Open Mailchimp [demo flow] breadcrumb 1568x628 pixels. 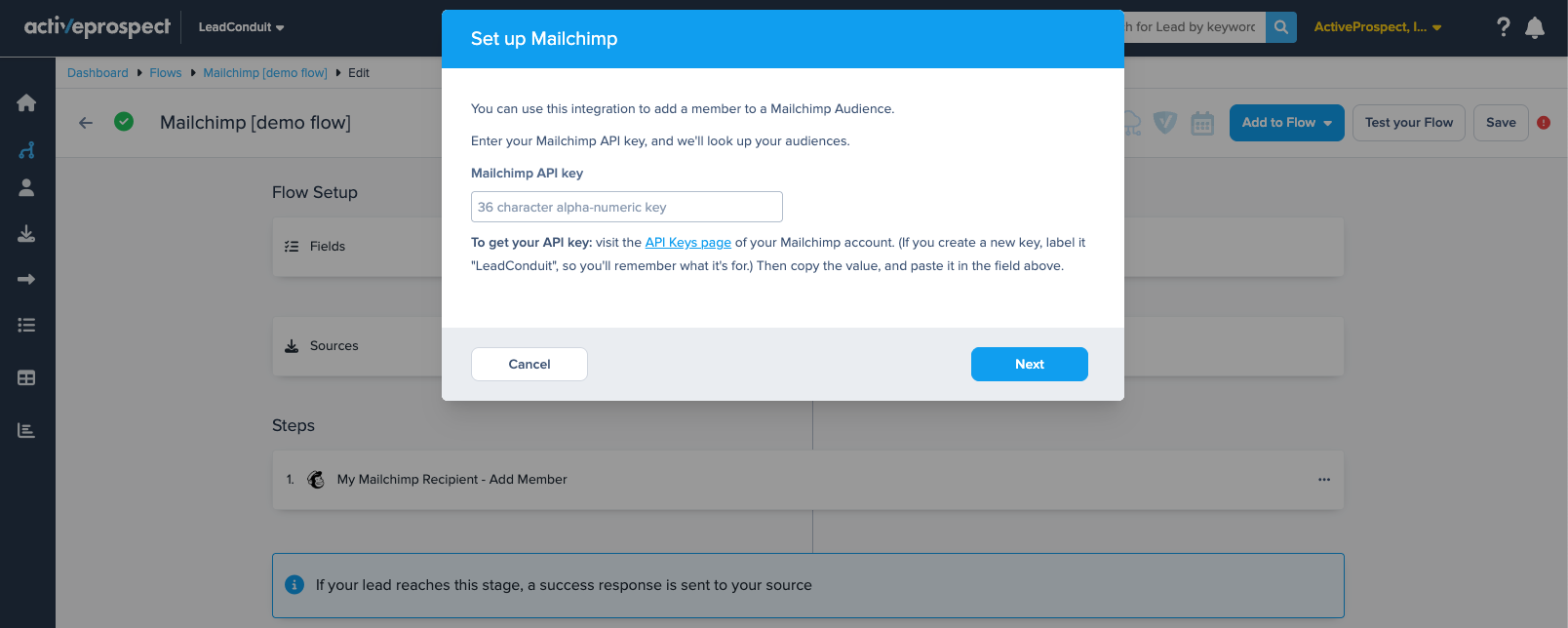pyautogui.click(x=265, y=73)
